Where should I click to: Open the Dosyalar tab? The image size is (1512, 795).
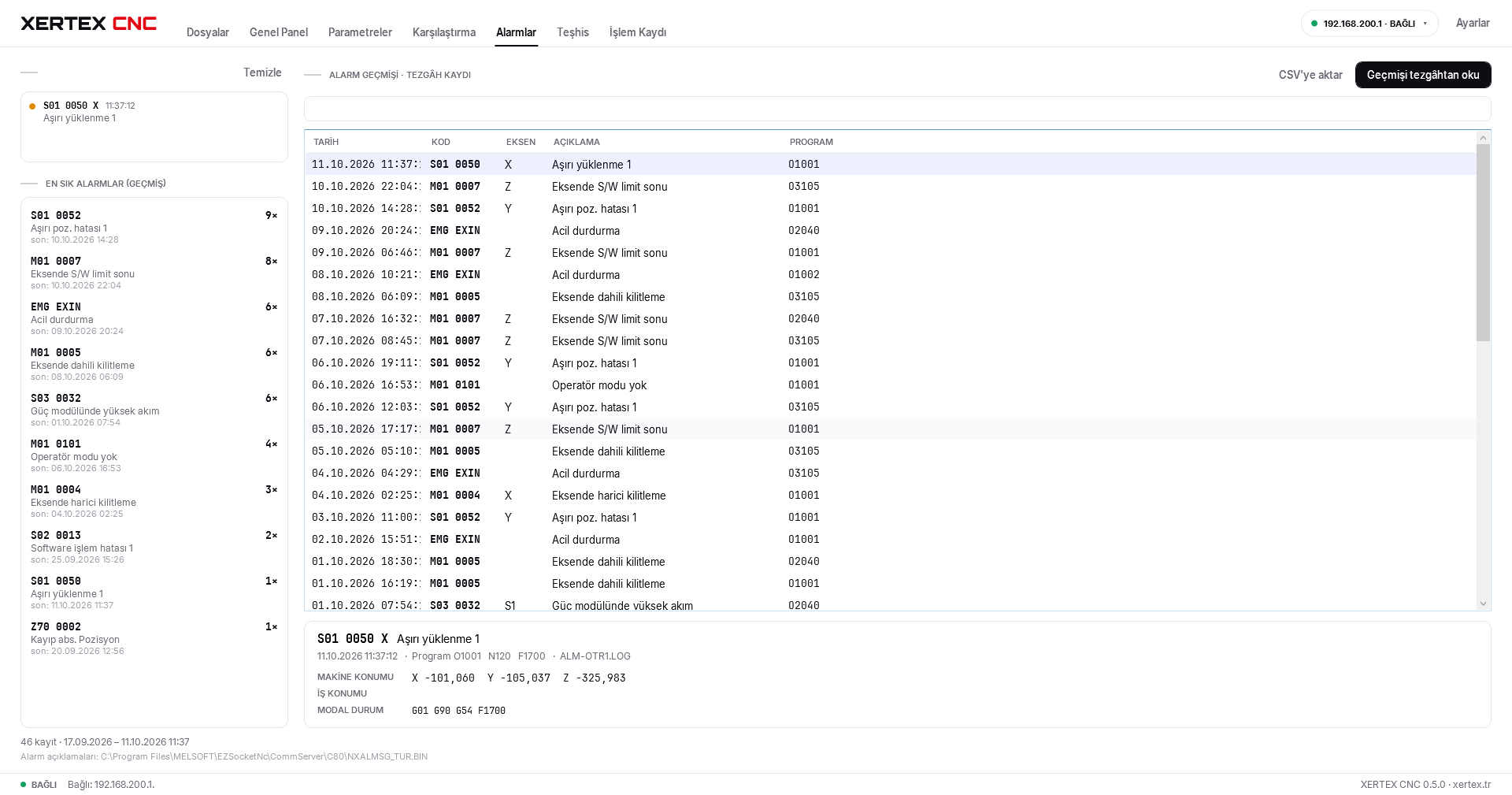point(208,32)
